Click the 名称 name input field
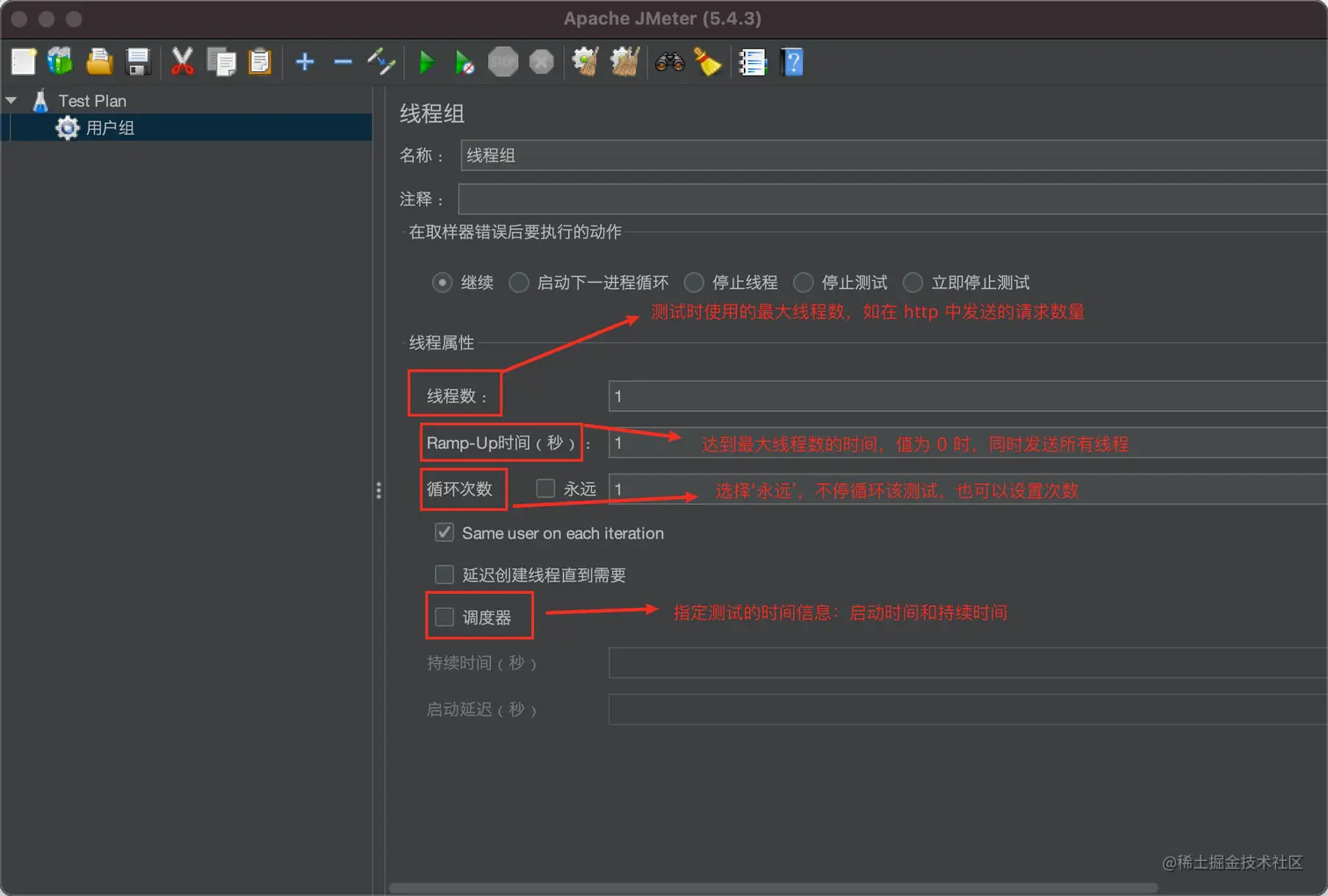This screenshot has width=1328, height=896. (x=893, y=155)
